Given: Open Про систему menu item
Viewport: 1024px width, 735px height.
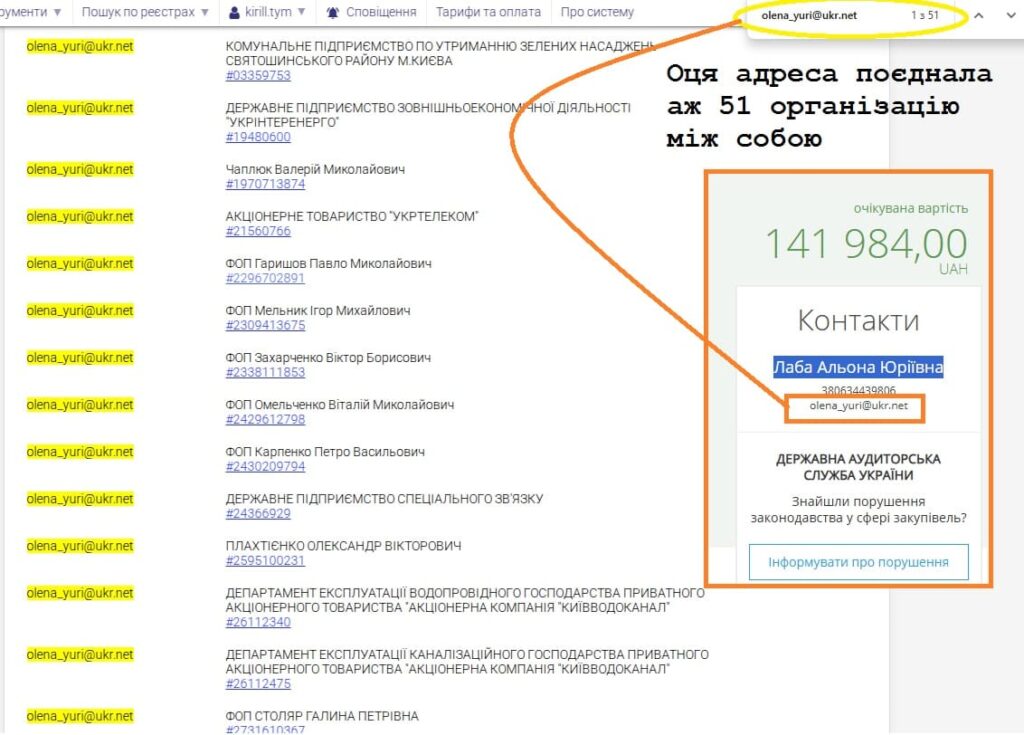Looking at the screenshot, I should pos(597,12).
